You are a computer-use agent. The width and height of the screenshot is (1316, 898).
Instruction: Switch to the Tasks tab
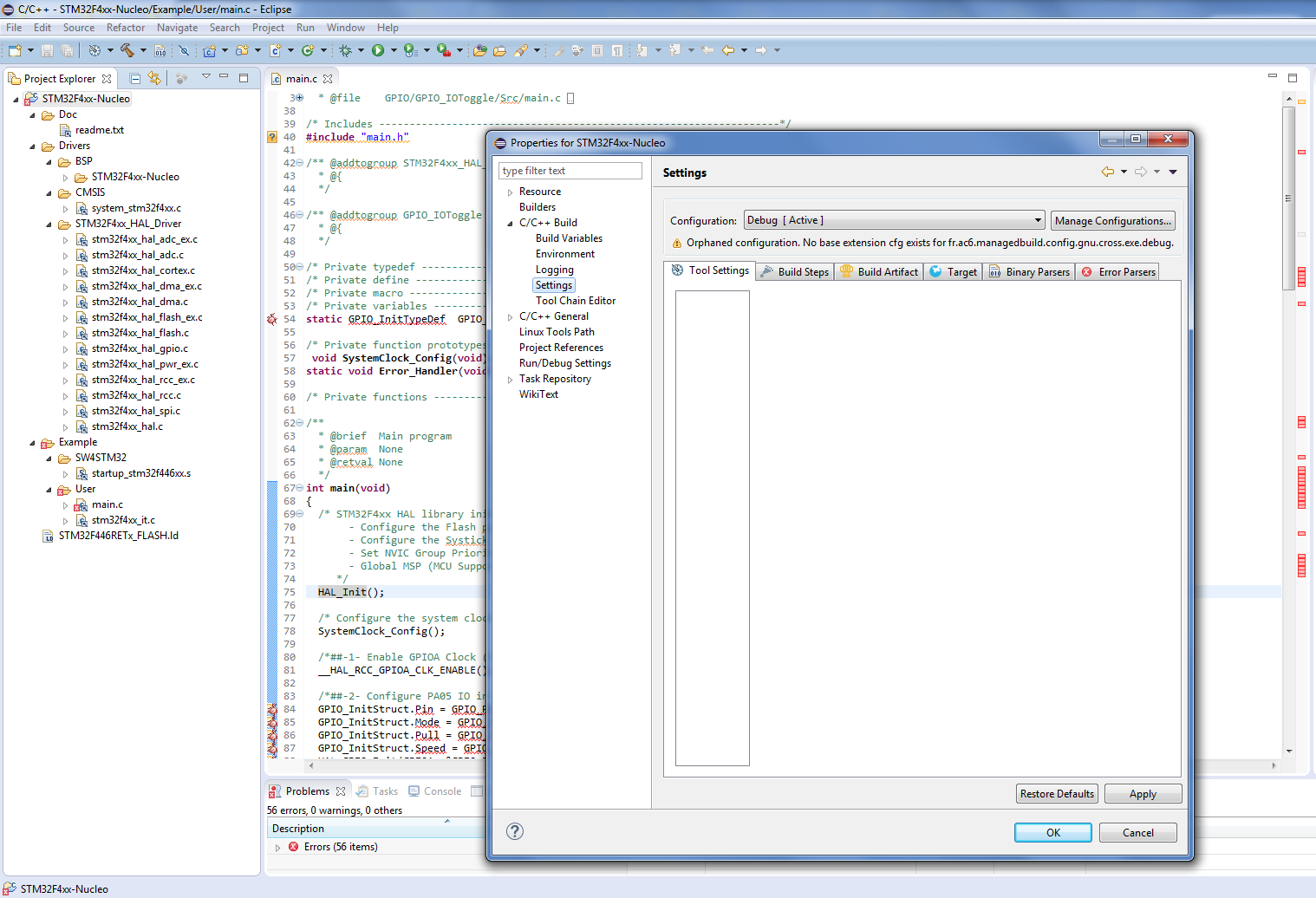[x=377, y=791]
